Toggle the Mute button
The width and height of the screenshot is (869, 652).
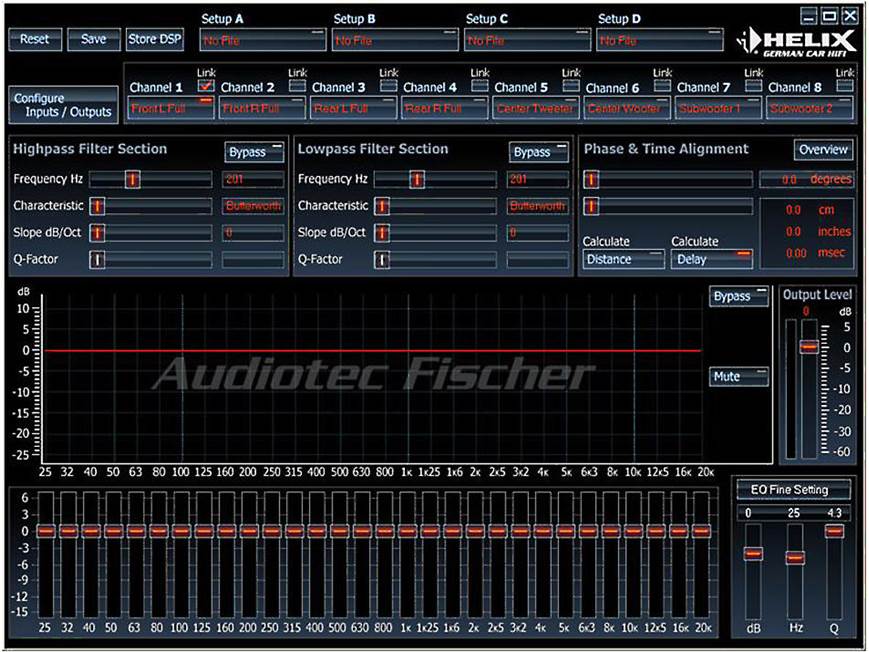click(x=739, y=376)
